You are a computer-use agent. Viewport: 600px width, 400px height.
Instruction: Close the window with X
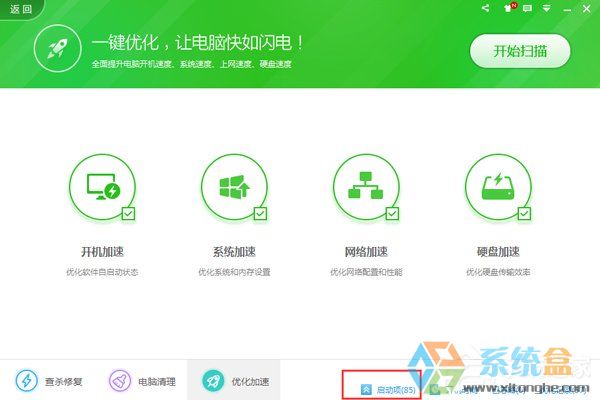586,8
